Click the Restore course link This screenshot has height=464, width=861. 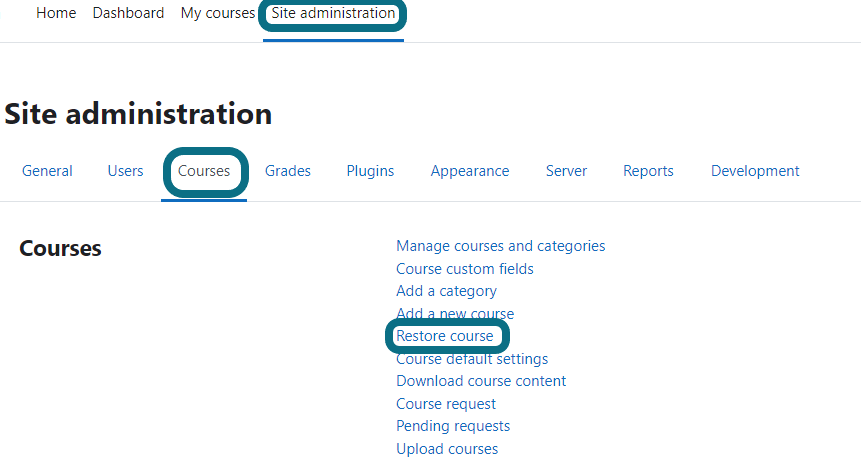click(445, 336)
